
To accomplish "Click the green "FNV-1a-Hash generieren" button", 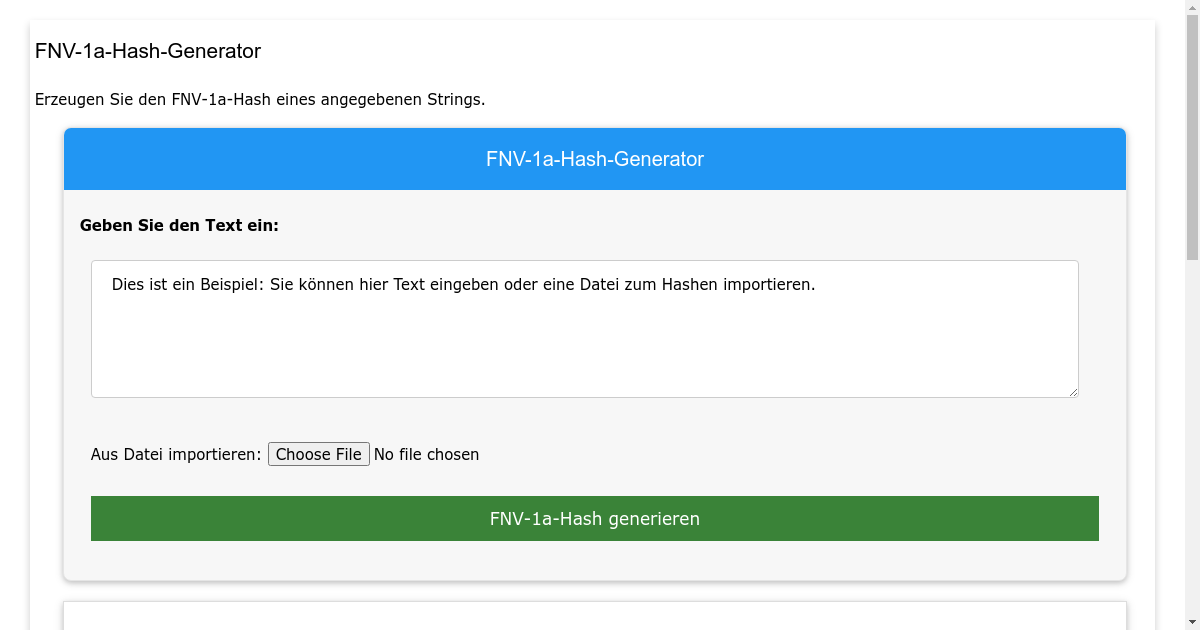I will (595, 518).
